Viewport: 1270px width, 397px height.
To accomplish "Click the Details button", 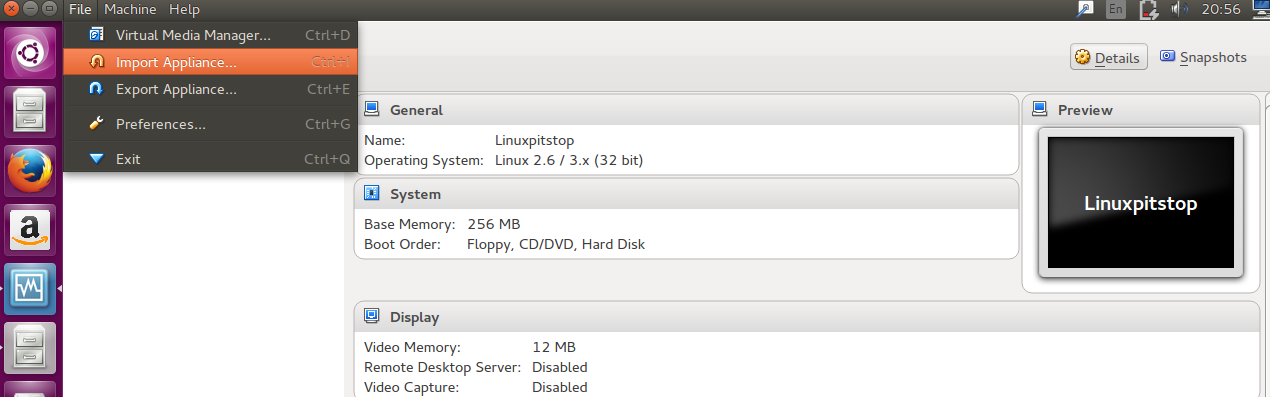I will tap(1107, 58).
